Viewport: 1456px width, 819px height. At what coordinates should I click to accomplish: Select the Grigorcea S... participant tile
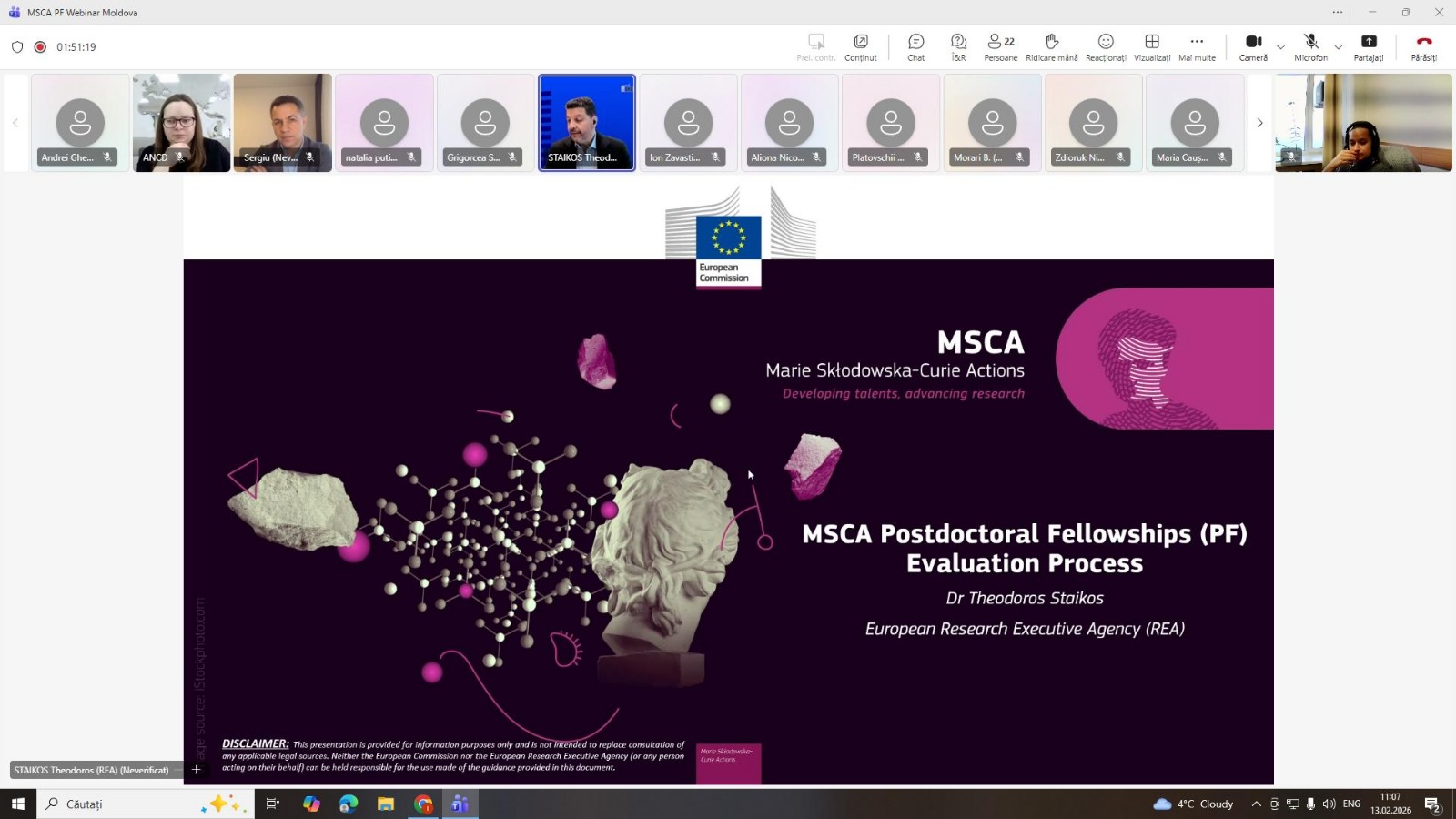click(x=486, y=123)
